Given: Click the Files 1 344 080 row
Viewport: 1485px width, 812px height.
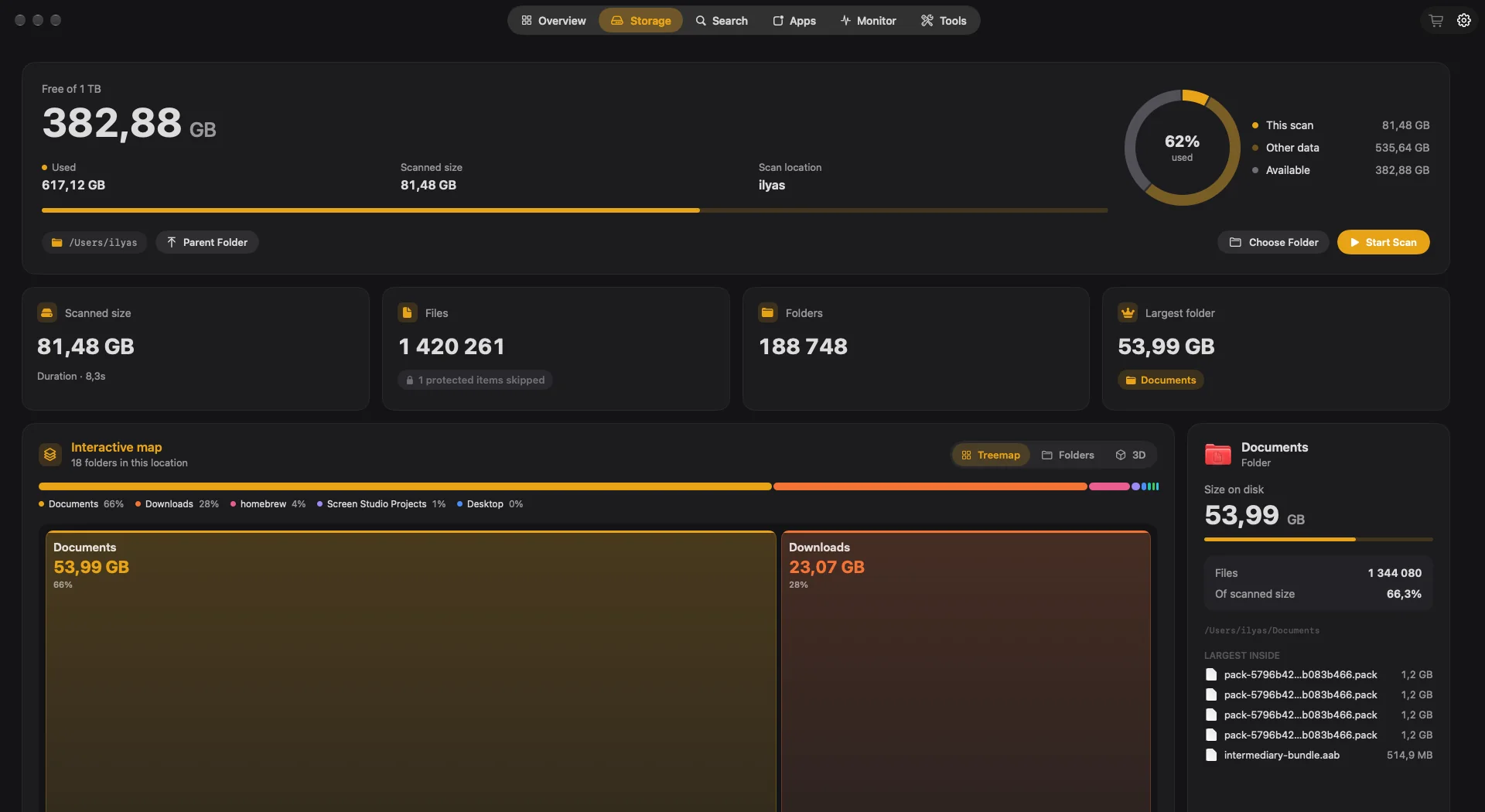Looking at the screenshot, I should click(1318, 573).
